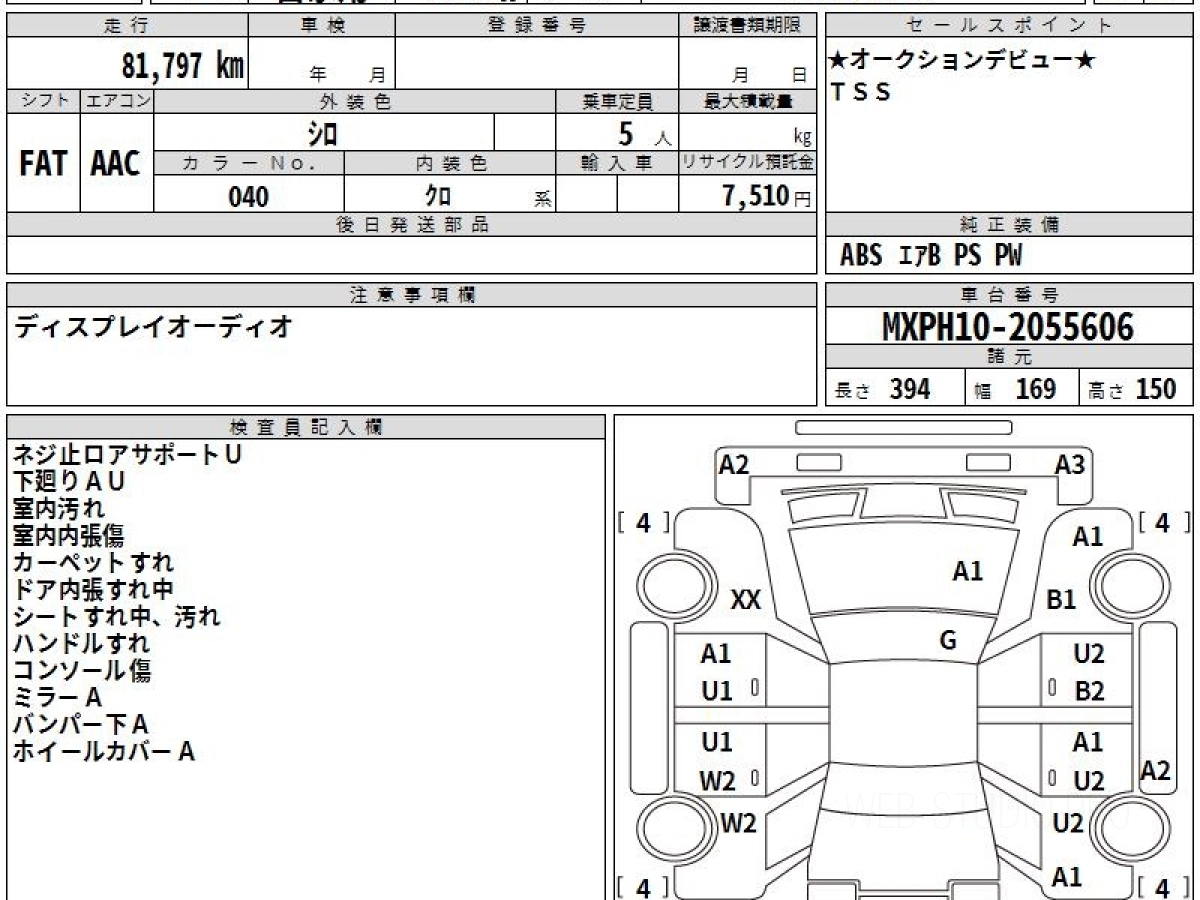Click the カラーNo. header
Screen dimensions: 1200x900
(x=249, y=164)
